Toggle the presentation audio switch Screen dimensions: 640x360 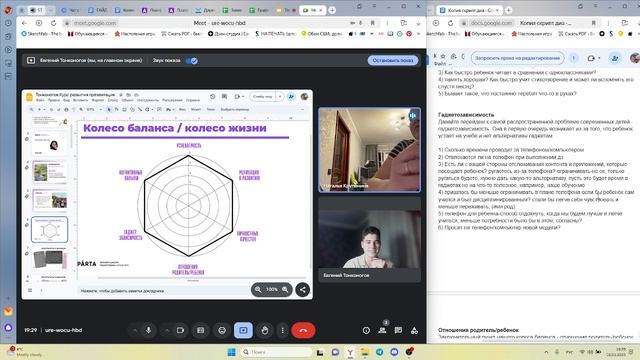click(192, 60)
